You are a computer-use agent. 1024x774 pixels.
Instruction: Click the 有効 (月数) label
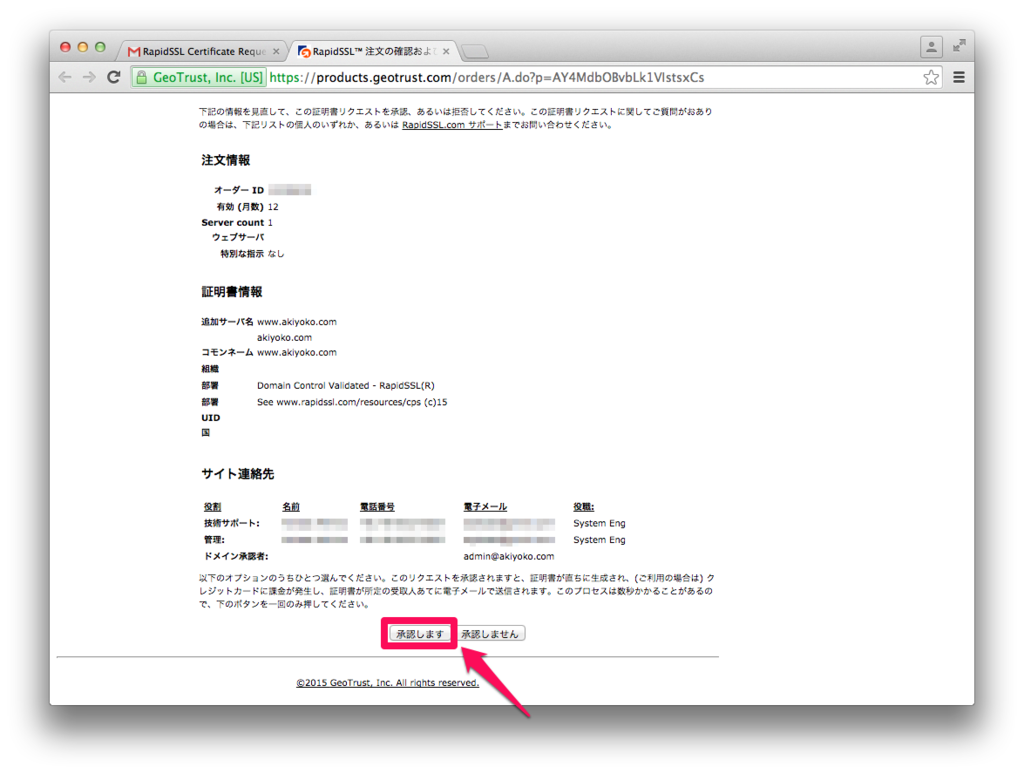coord(240,206)
